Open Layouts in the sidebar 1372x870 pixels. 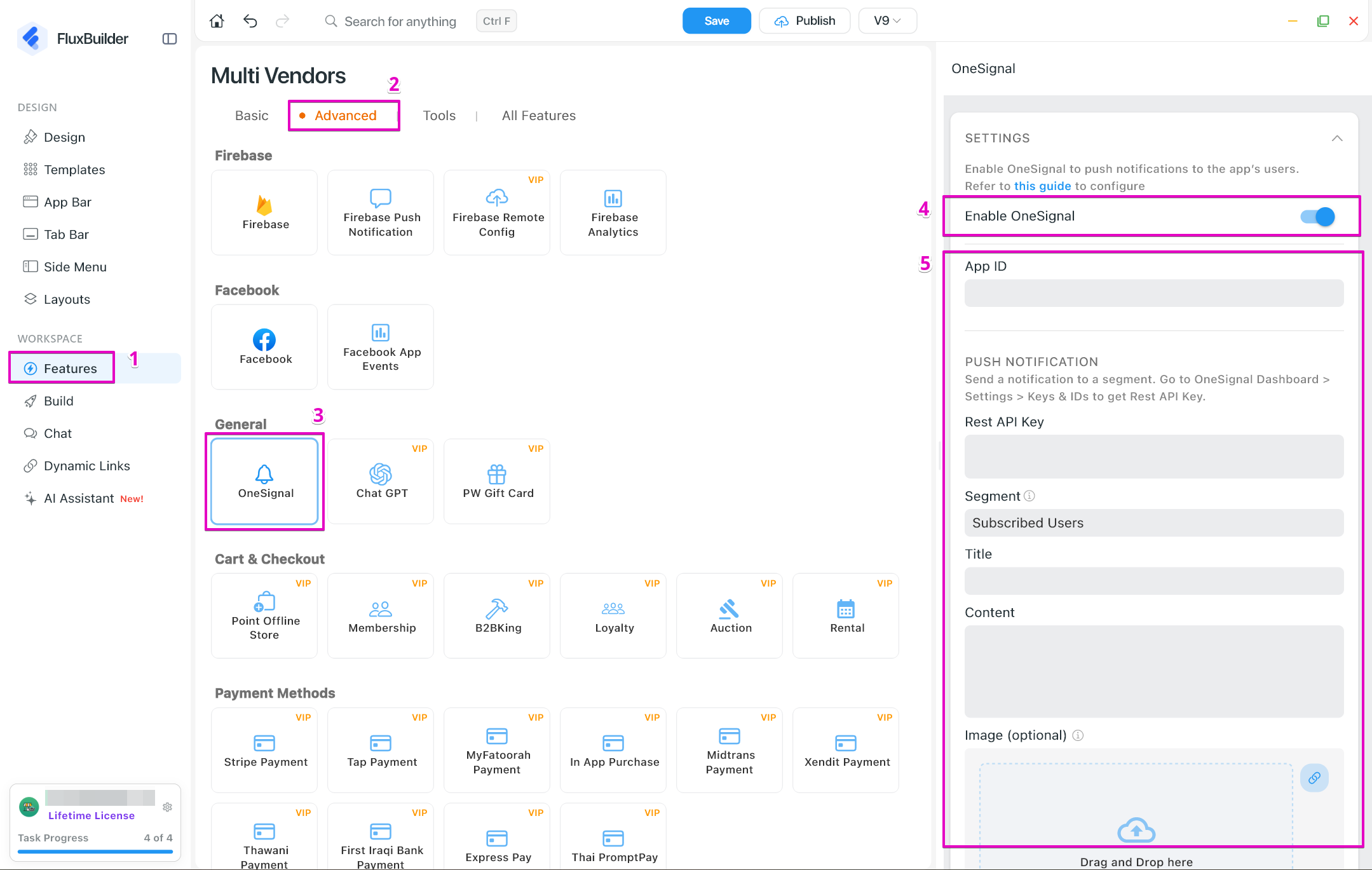pos(67,299)
